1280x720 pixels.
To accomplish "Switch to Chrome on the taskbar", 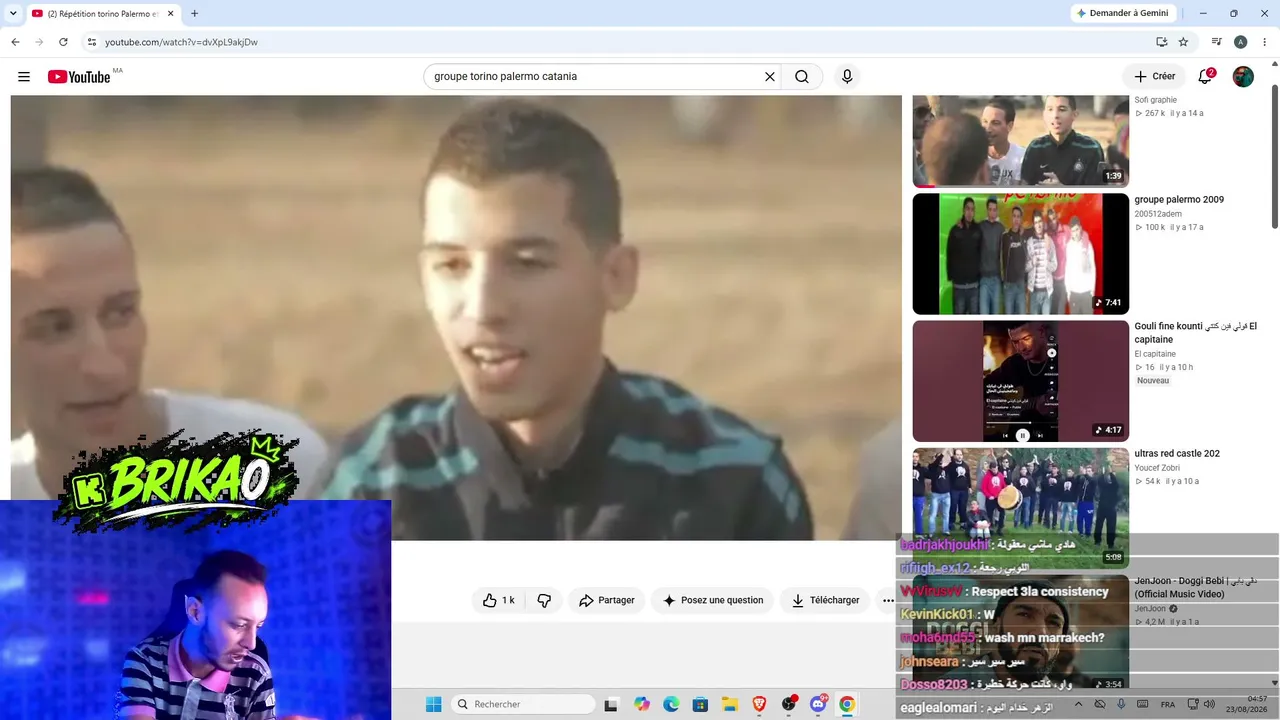I will [x=847, y=704].
